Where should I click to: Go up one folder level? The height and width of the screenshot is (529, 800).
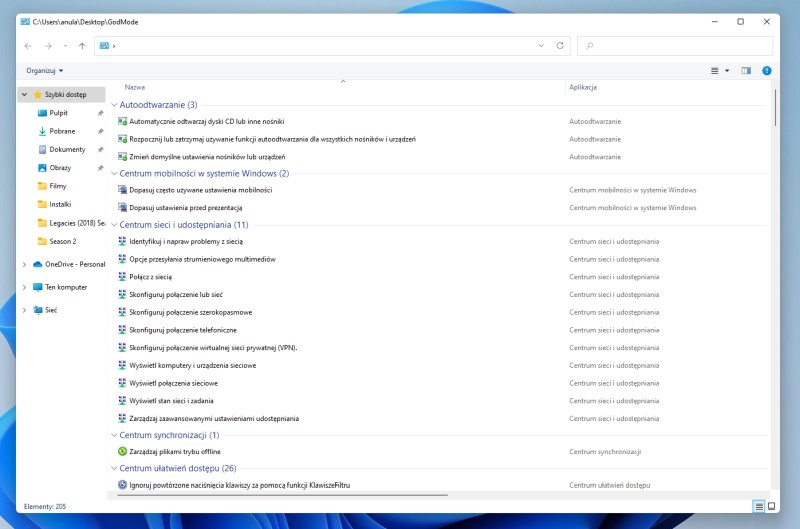pos(82,46)
